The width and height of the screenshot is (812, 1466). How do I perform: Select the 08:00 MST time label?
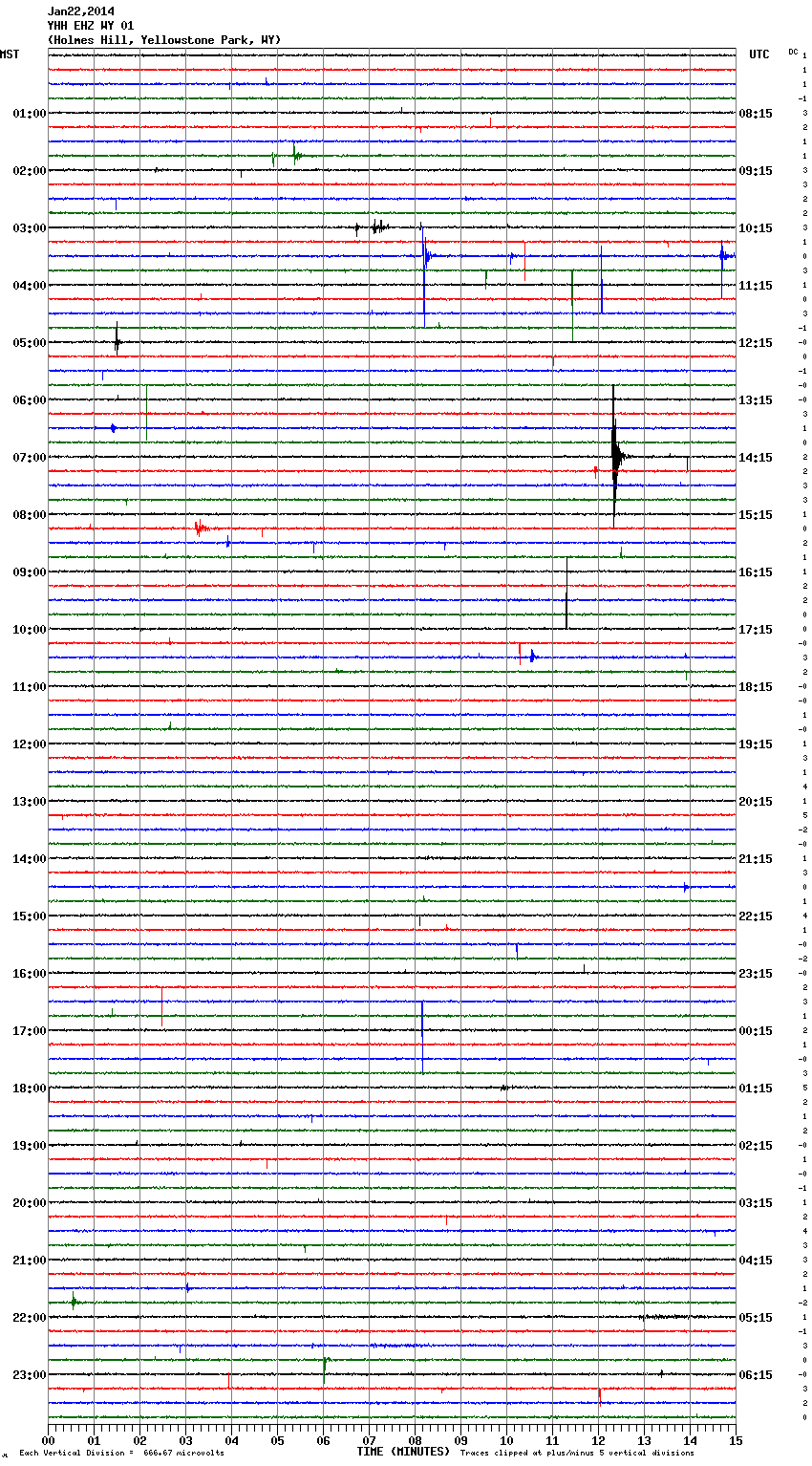pyautogui.click(x=30, y=515)
